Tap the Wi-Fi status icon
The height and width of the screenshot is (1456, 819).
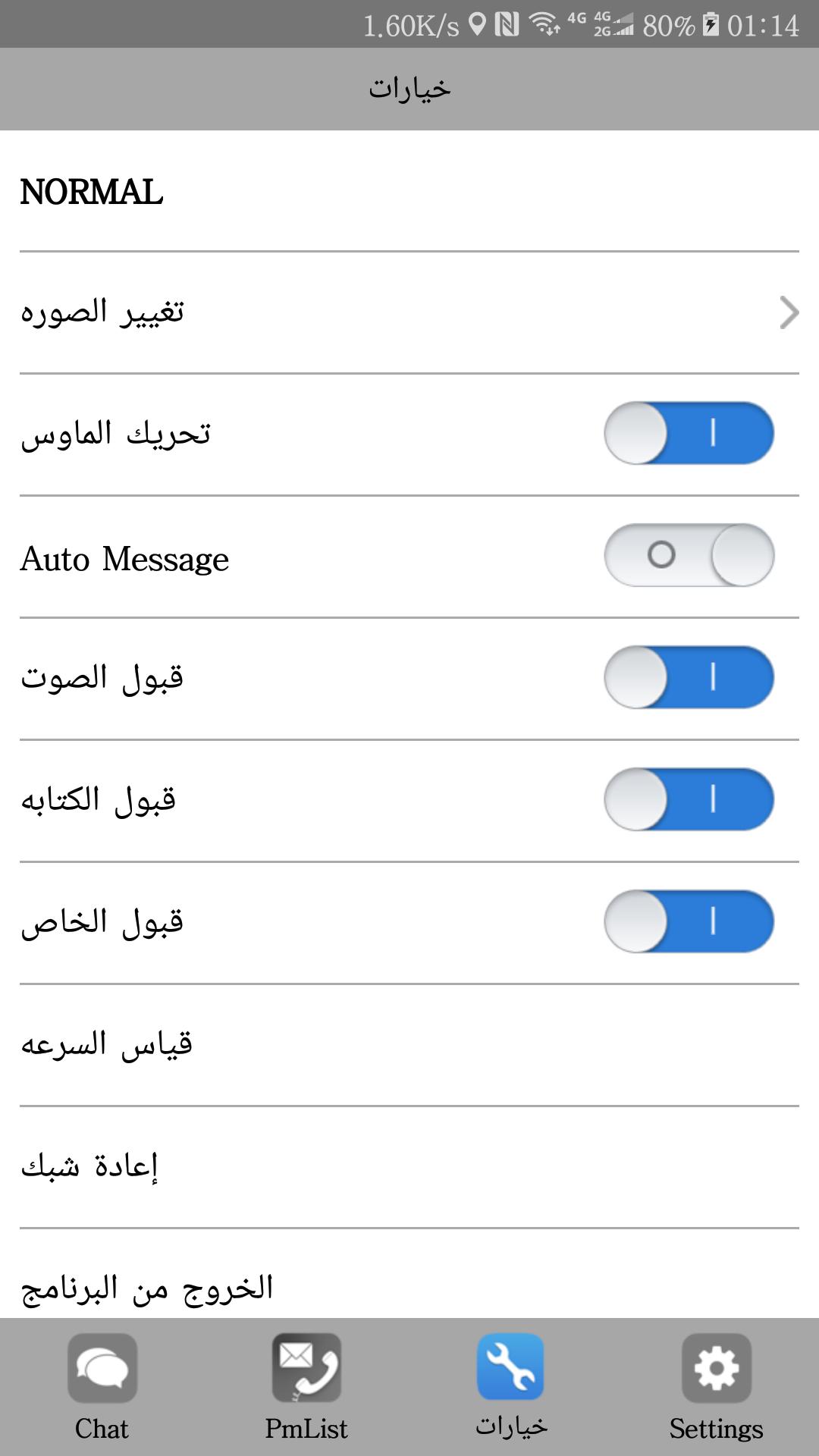[544, 25]
